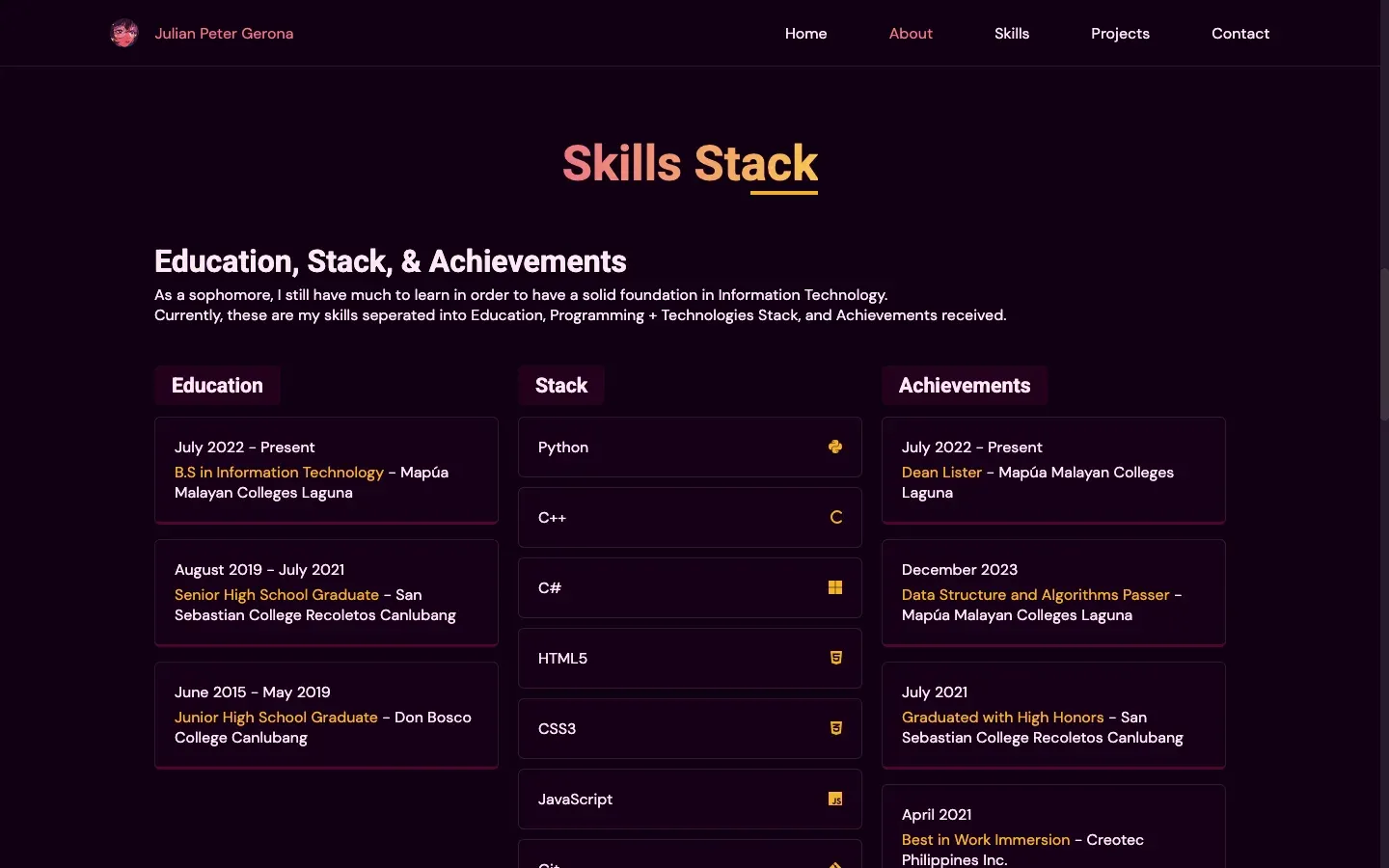Click 'Senior High School Graduate' text
The image size is (1389, 868).
(x=277, y=594)
